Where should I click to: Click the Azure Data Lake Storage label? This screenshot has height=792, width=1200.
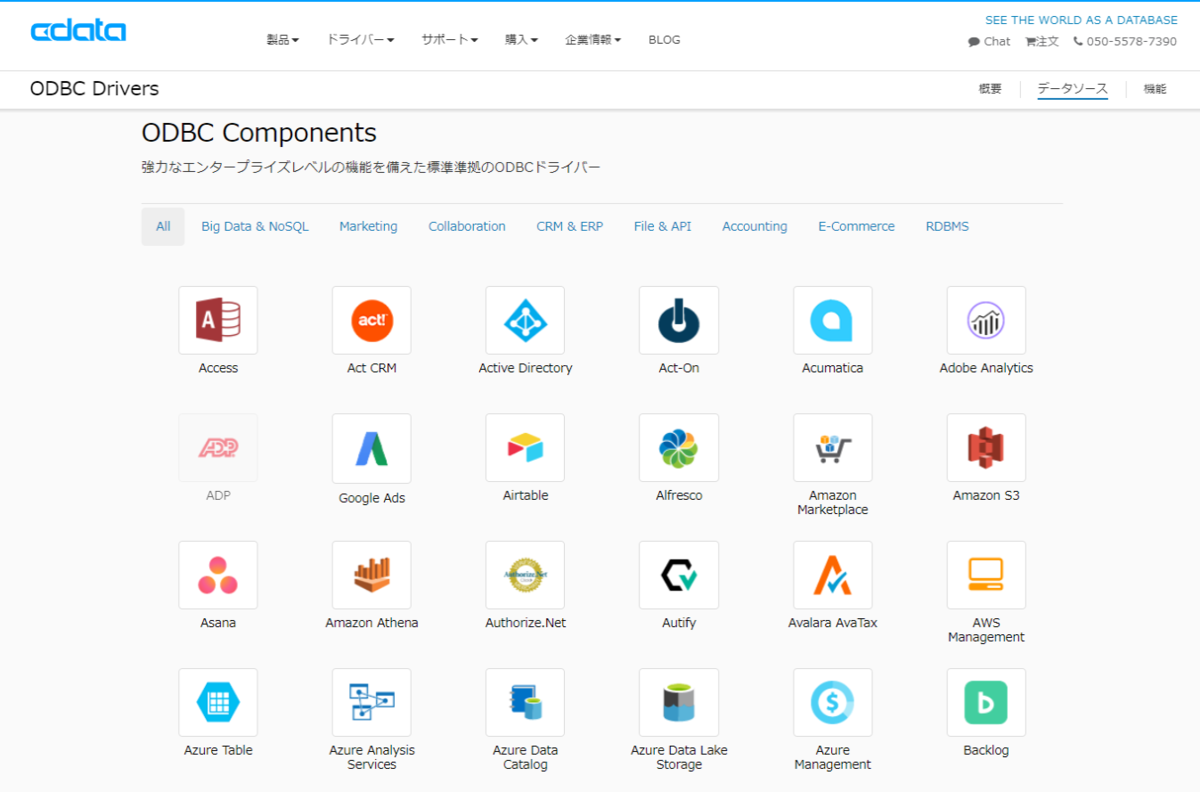click(x=679, y=757)
